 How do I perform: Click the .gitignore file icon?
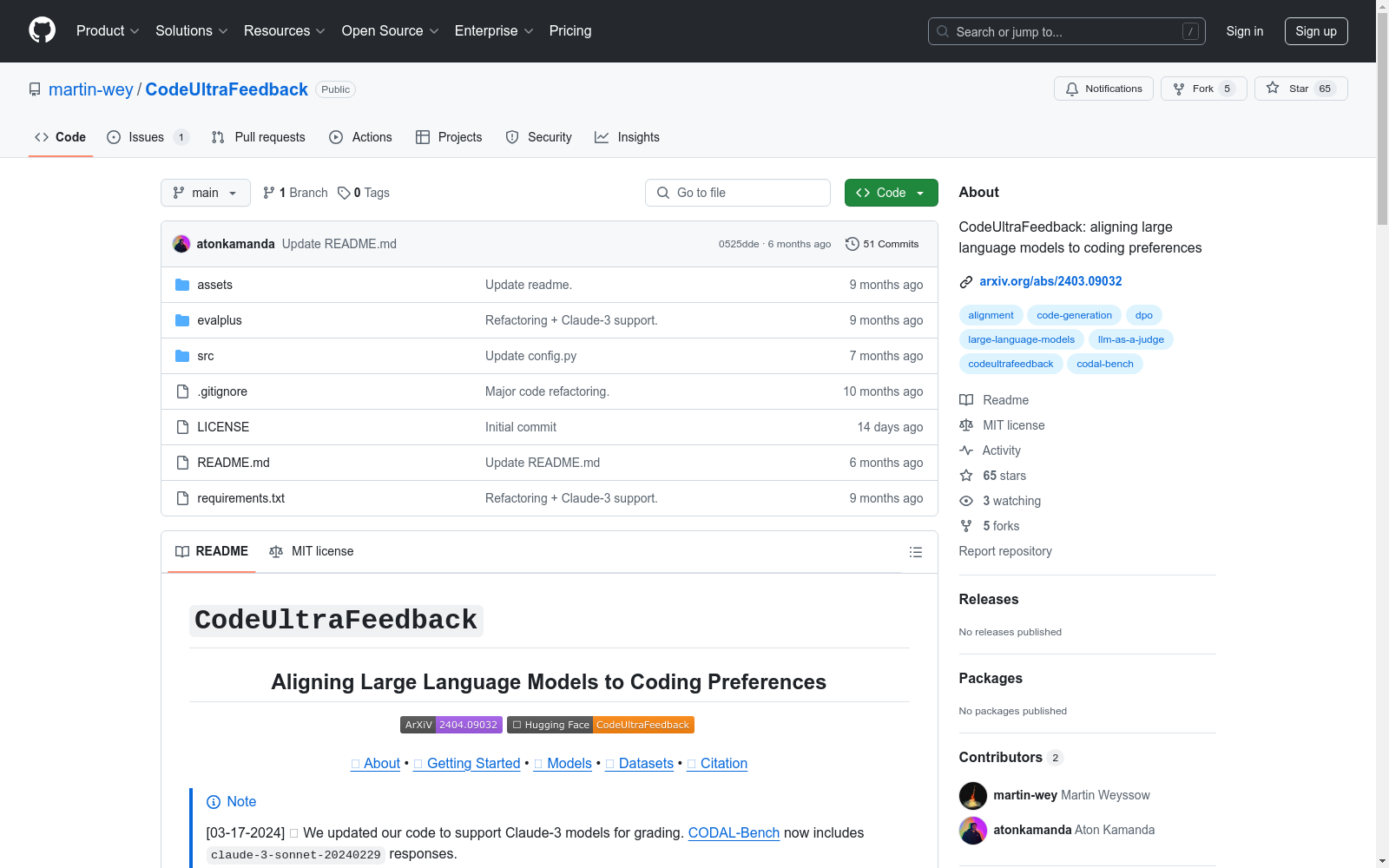(x=182, y=391)
